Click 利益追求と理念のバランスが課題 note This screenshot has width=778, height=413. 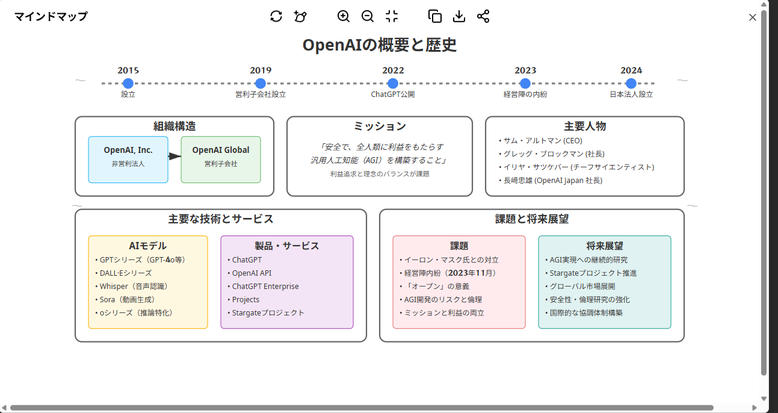(x=380, y=174)
